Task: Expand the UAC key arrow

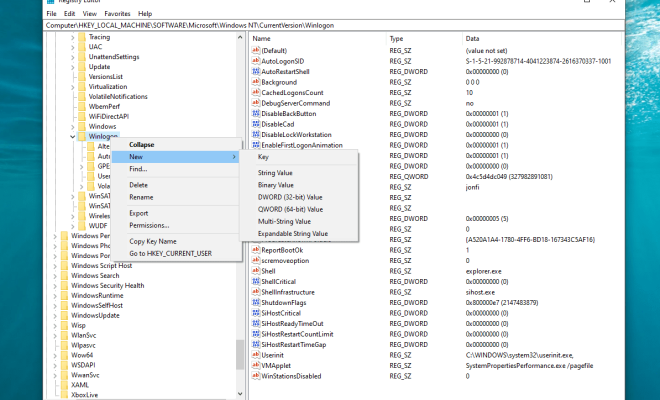Action: pos(72,47)
